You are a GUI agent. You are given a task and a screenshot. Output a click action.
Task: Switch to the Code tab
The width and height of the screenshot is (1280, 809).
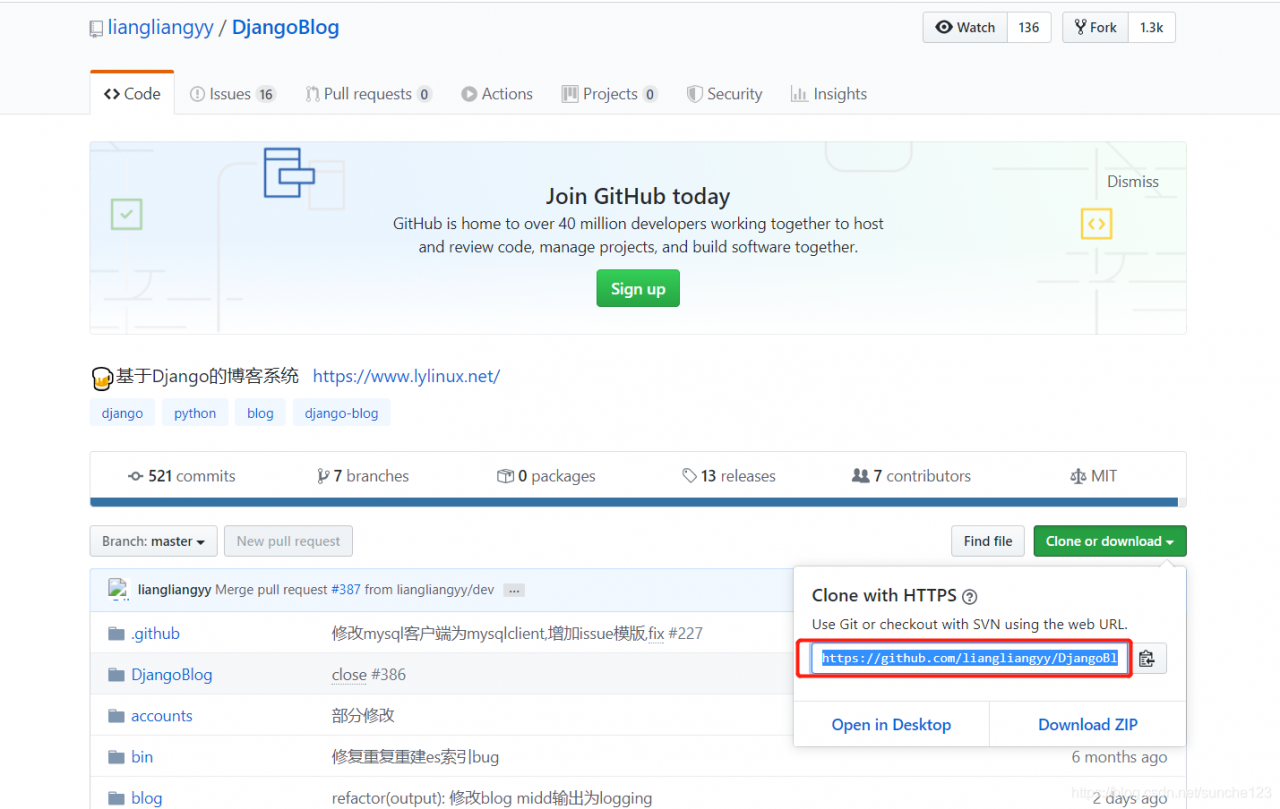pos(132,93)
